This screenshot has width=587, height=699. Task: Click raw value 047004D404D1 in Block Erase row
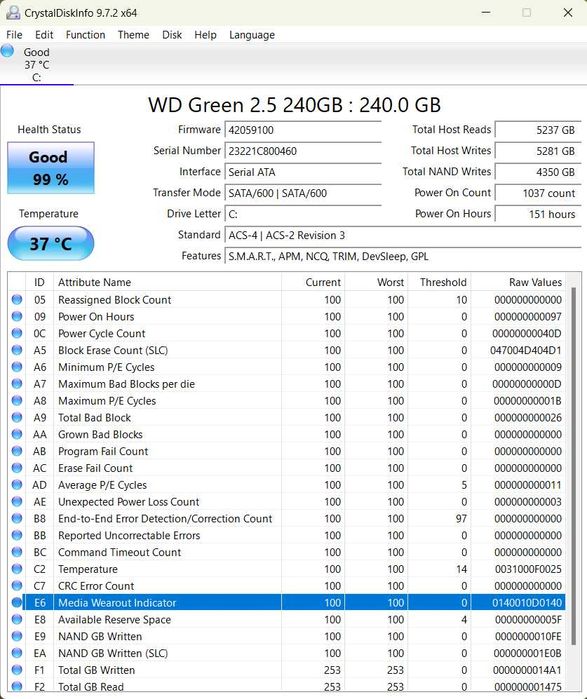(525, 350)
